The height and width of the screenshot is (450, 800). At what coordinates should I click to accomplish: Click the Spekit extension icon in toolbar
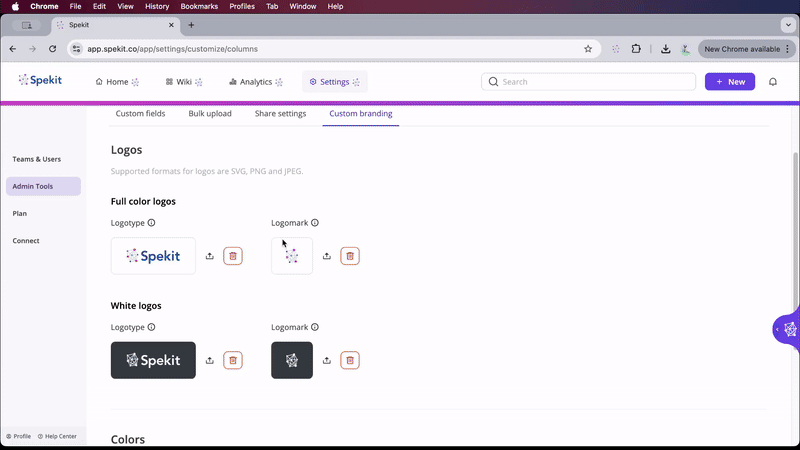[x=616, y=49]
